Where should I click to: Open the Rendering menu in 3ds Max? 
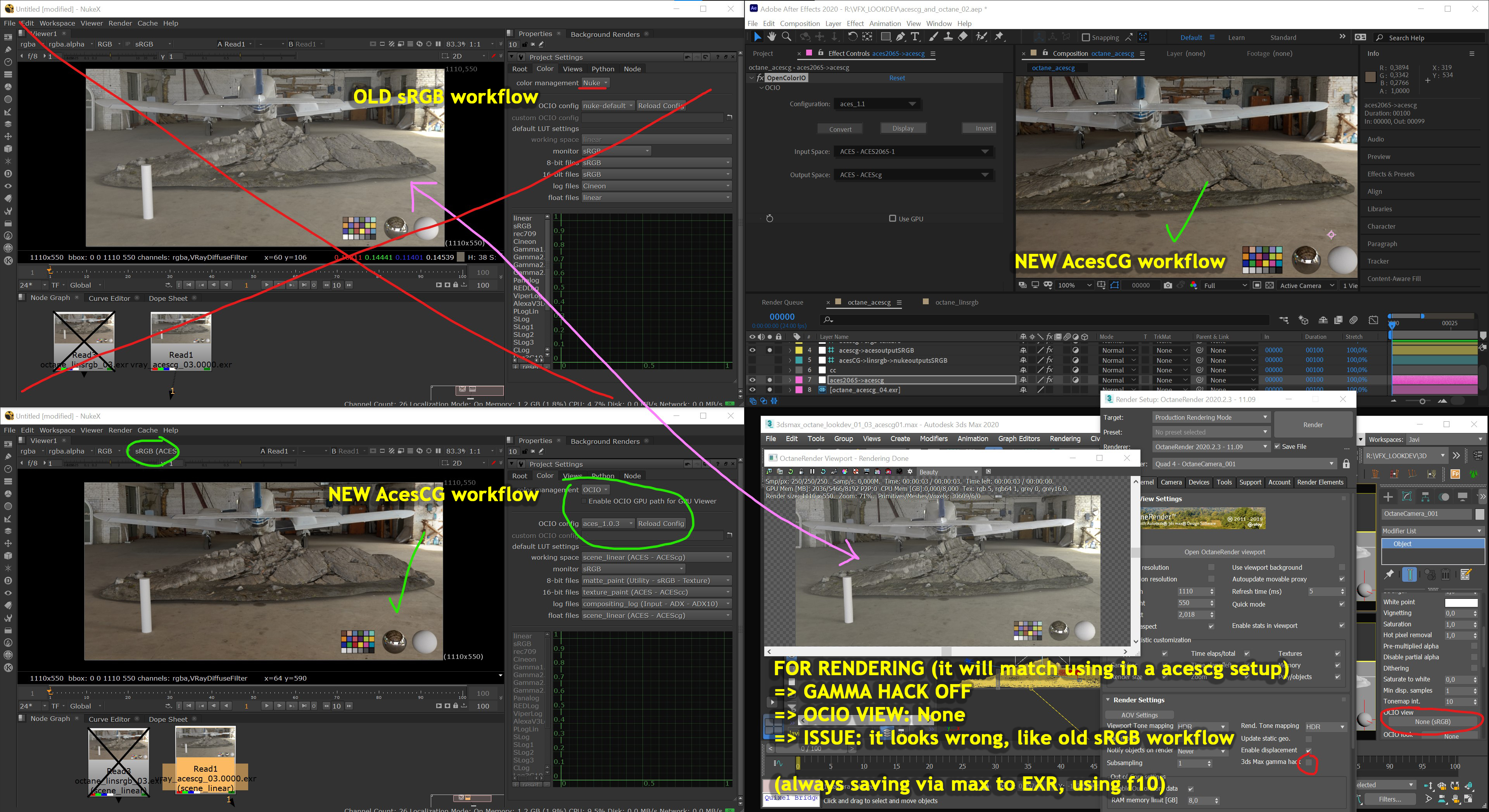1065,439
